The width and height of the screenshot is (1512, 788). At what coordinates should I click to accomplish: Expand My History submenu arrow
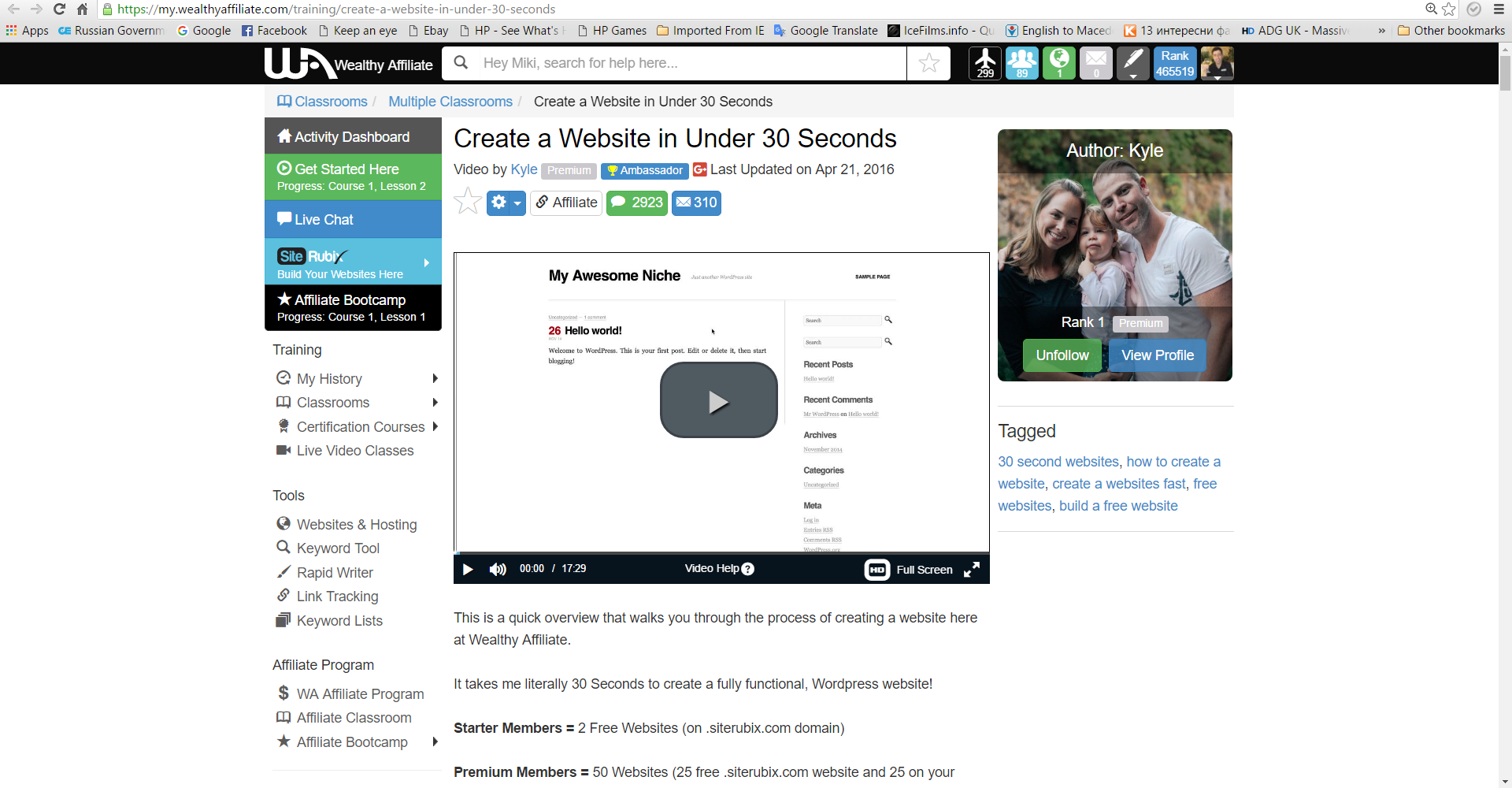435,378
